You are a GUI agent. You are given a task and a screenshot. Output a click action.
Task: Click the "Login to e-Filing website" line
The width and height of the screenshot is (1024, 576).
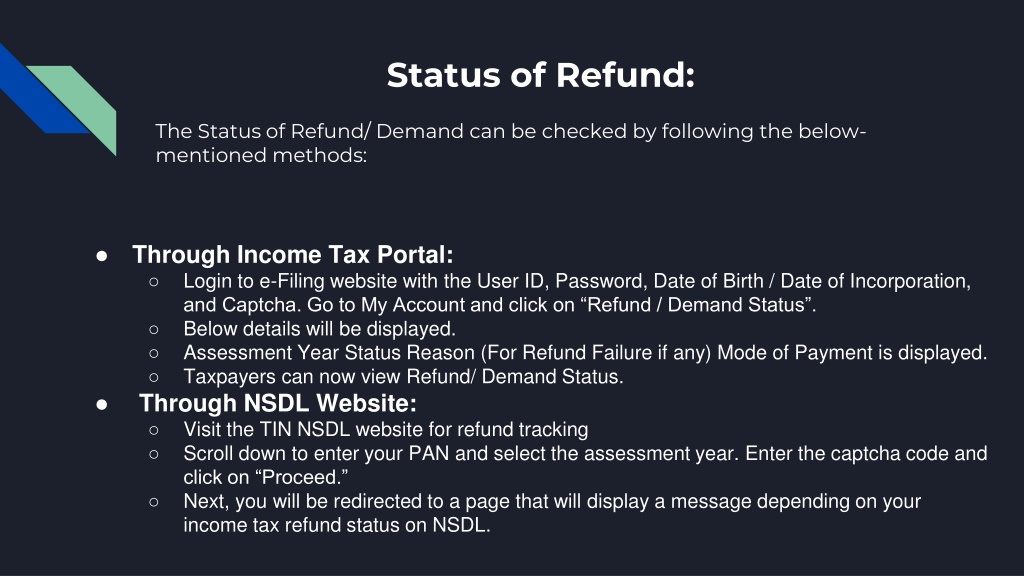tap(577, 282)
